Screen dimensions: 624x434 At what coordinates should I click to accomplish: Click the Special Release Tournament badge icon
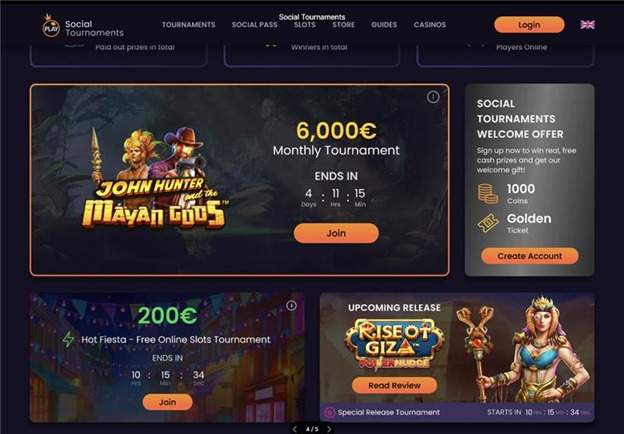[x=330, y=412]
